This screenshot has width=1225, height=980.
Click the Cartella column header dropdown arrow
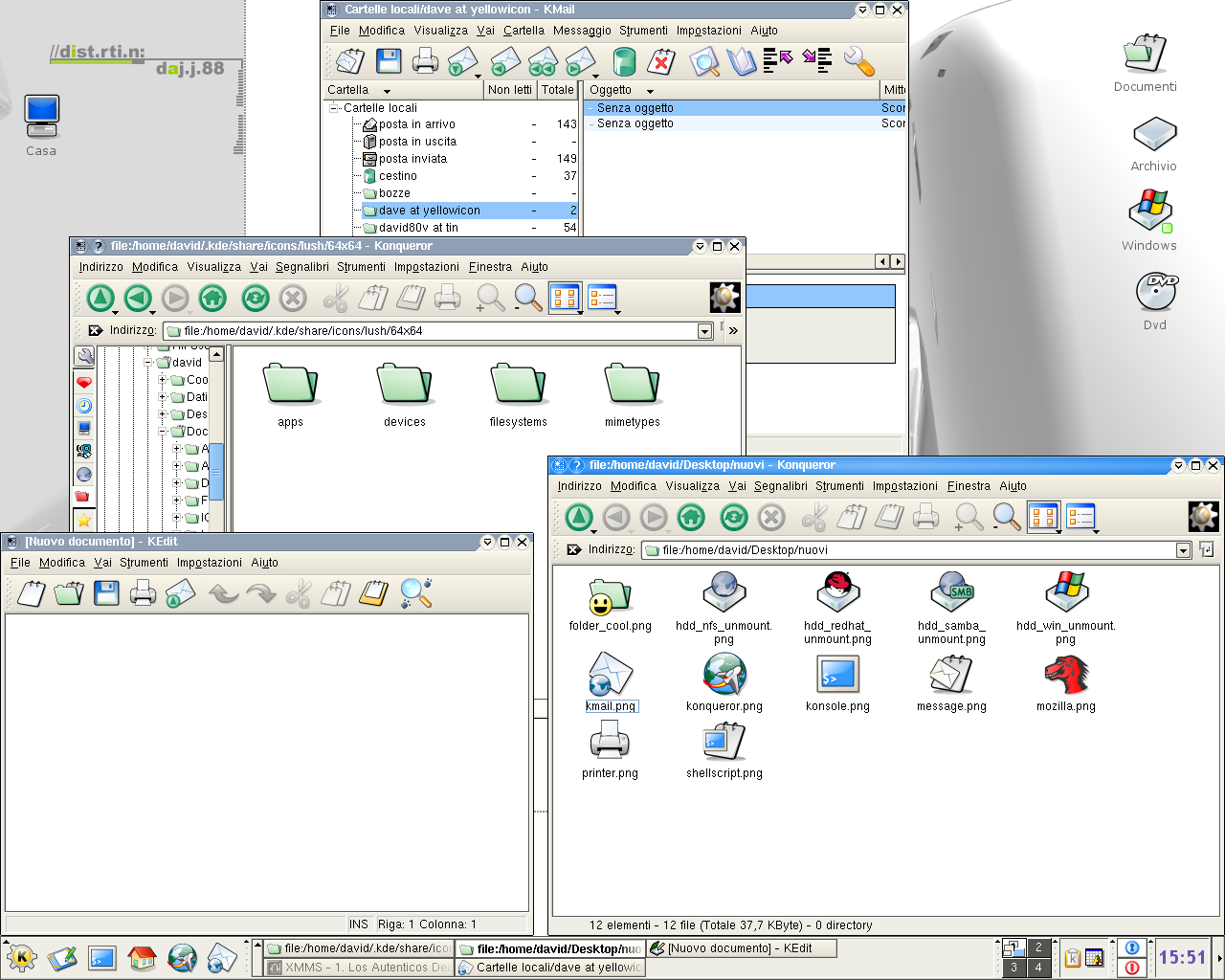pos(387,91)
